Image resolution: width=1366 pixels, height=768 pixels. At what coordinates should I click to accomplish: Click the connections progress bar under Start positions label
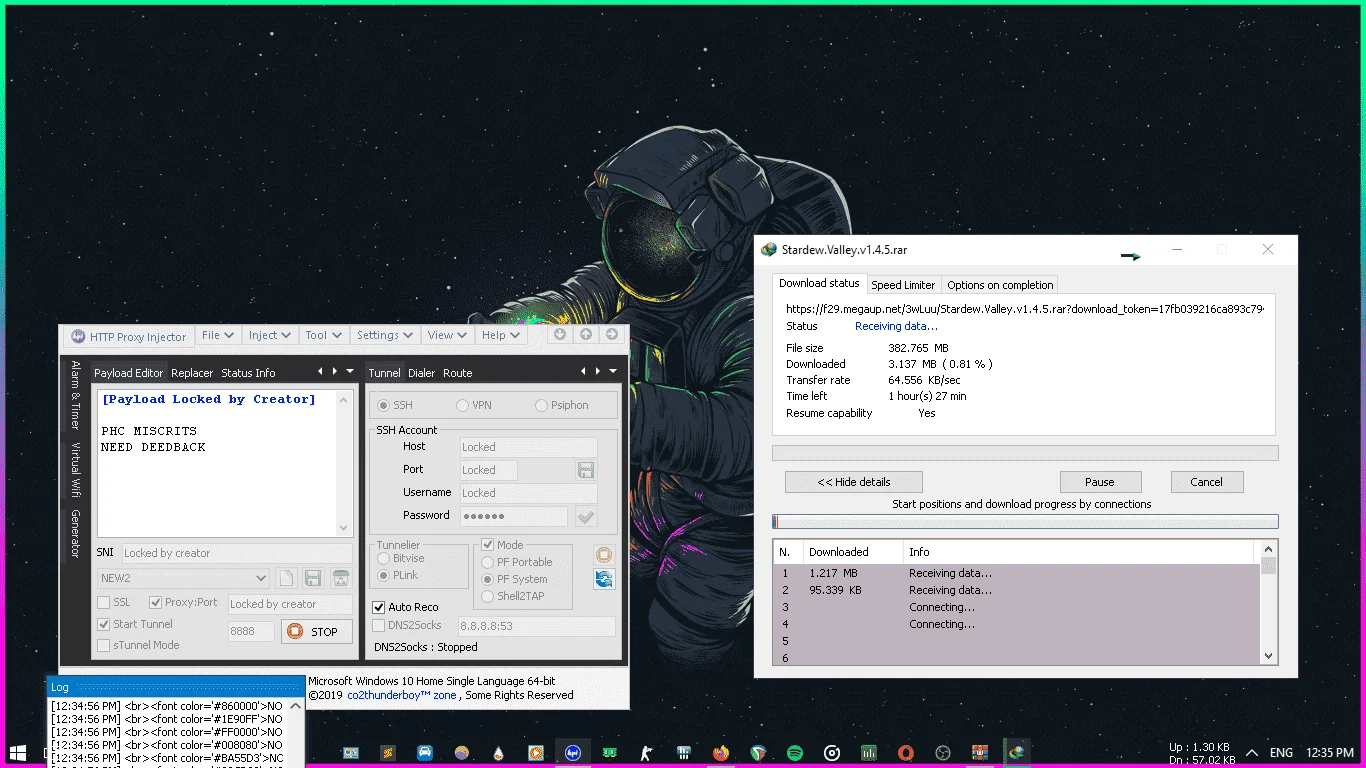pyautogui.click(x=1025, y=522)
